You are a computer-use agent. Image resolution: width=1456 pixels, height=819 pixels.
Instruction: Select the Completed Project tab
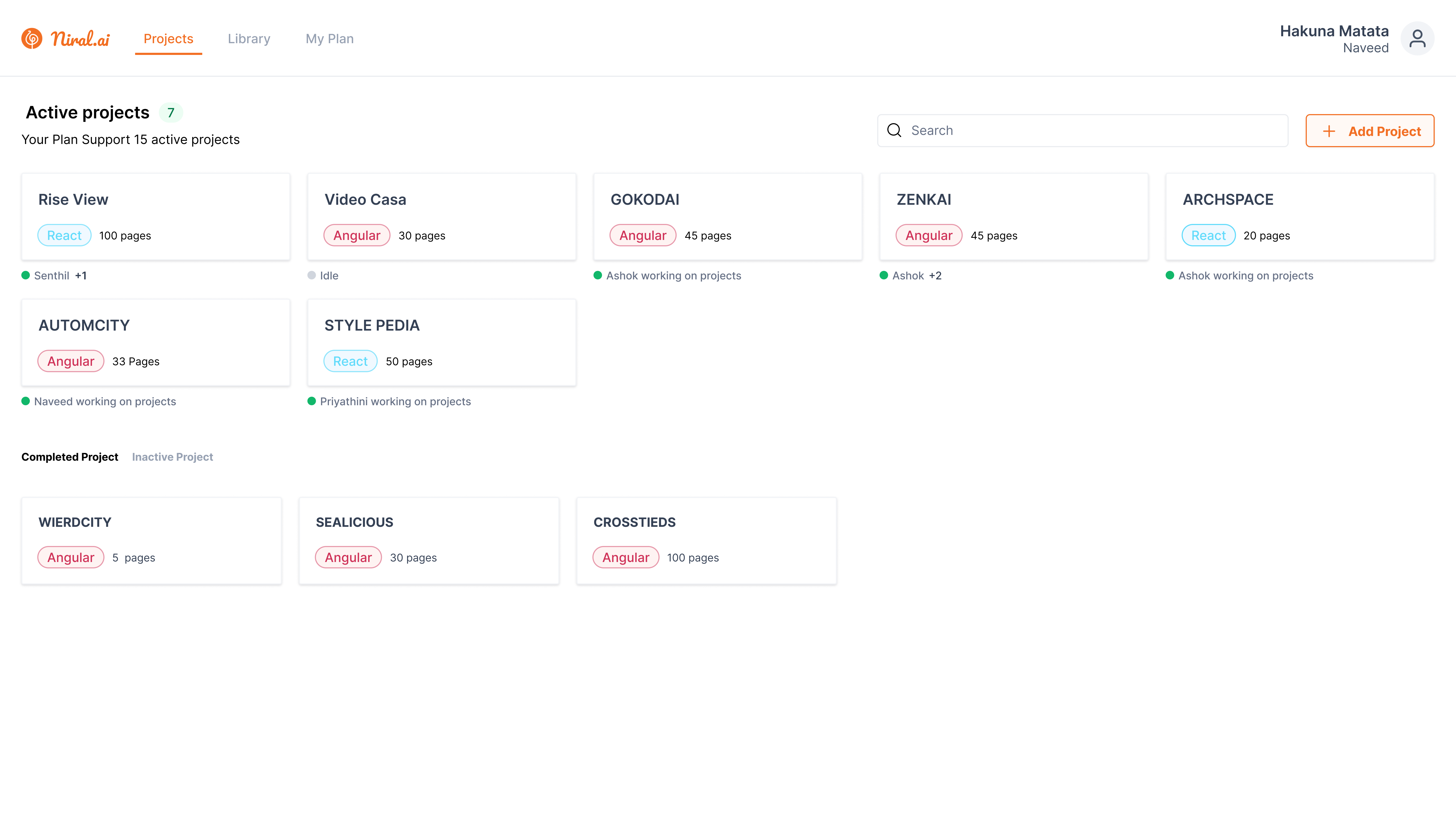70,457
